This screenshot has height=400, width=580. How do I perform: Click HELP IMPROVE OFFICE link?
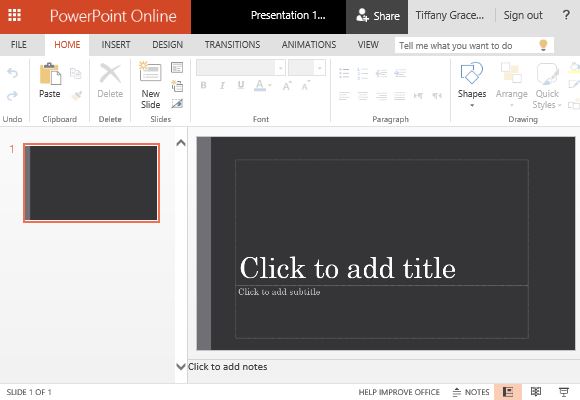(x=399, y=392)
